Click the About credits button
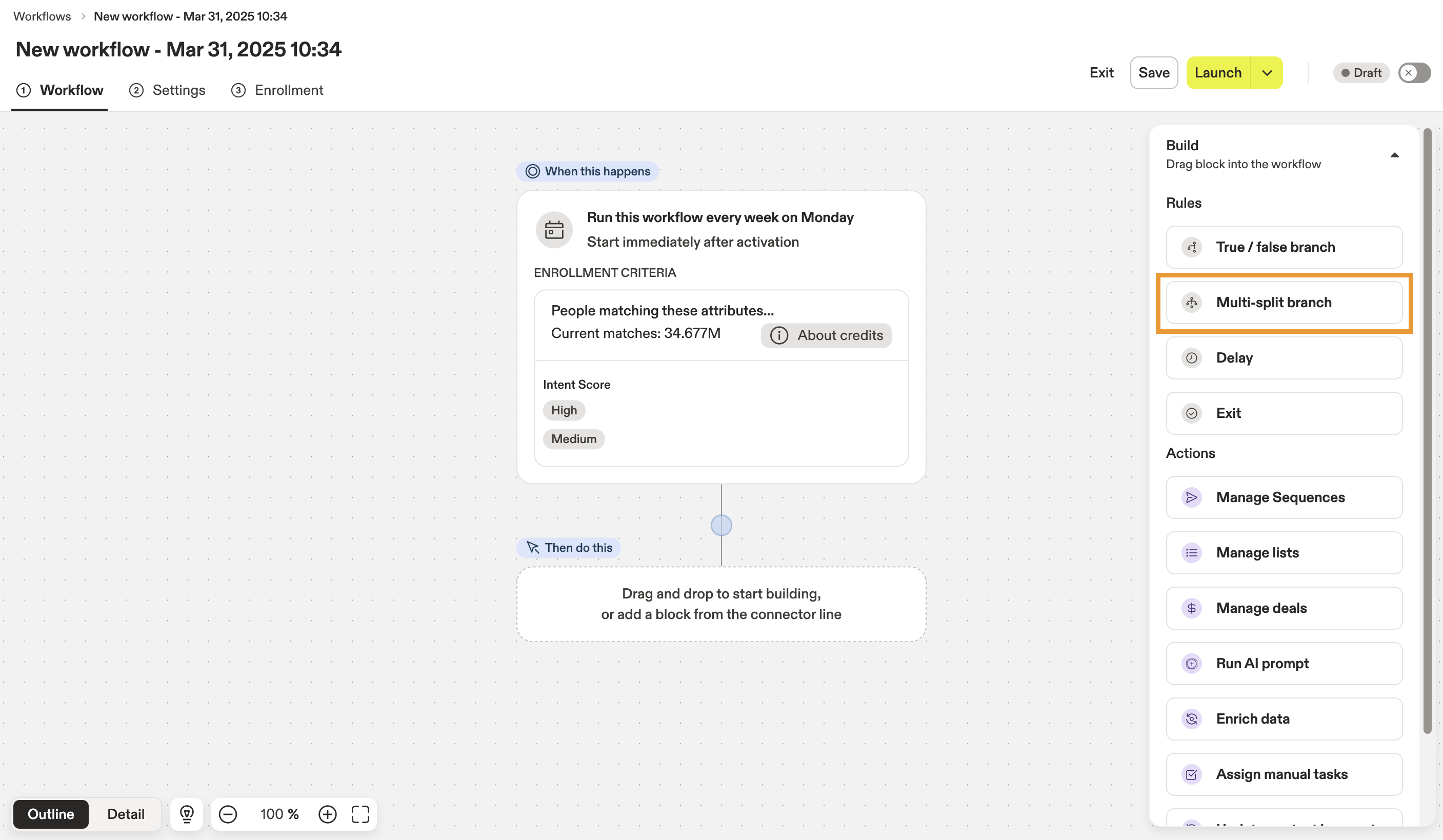Viewport: 1443px width, 840px height. [x=826, y=335]
